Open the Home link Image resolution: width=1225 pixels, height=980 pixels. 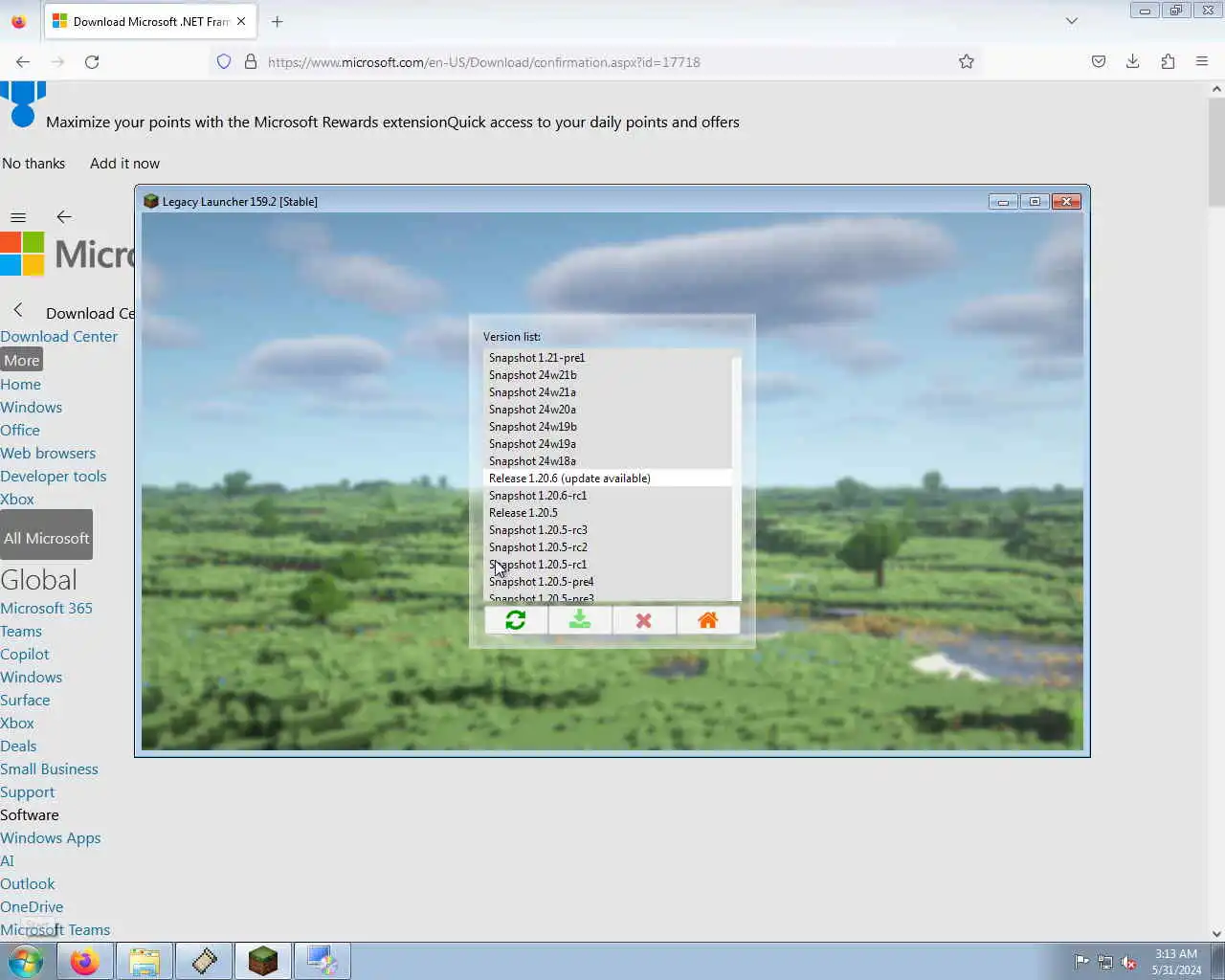tap(21, 385)
